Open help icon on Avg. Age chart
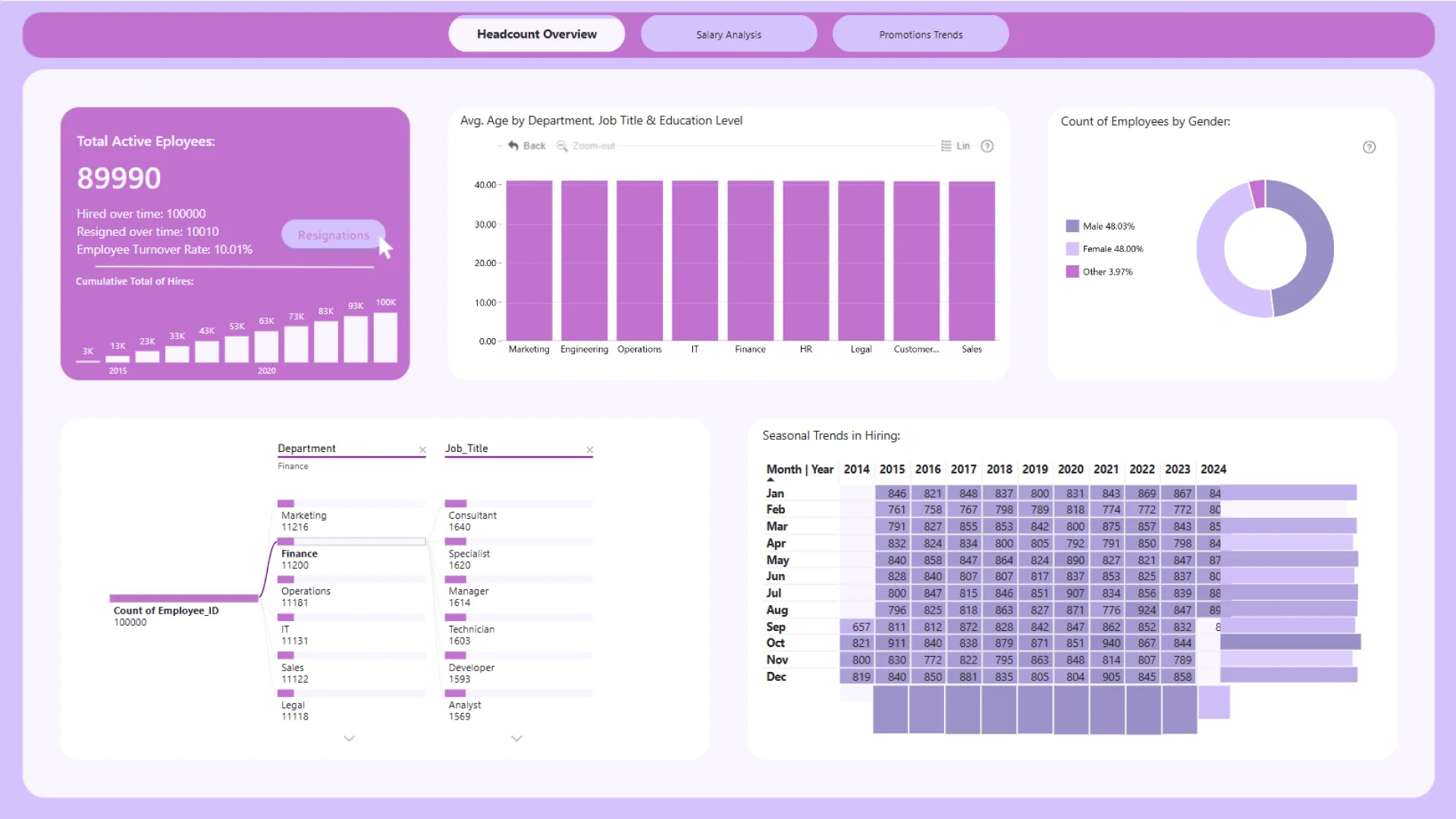Viewport: 1456px width, 819px height. click(x=987, y=146)
